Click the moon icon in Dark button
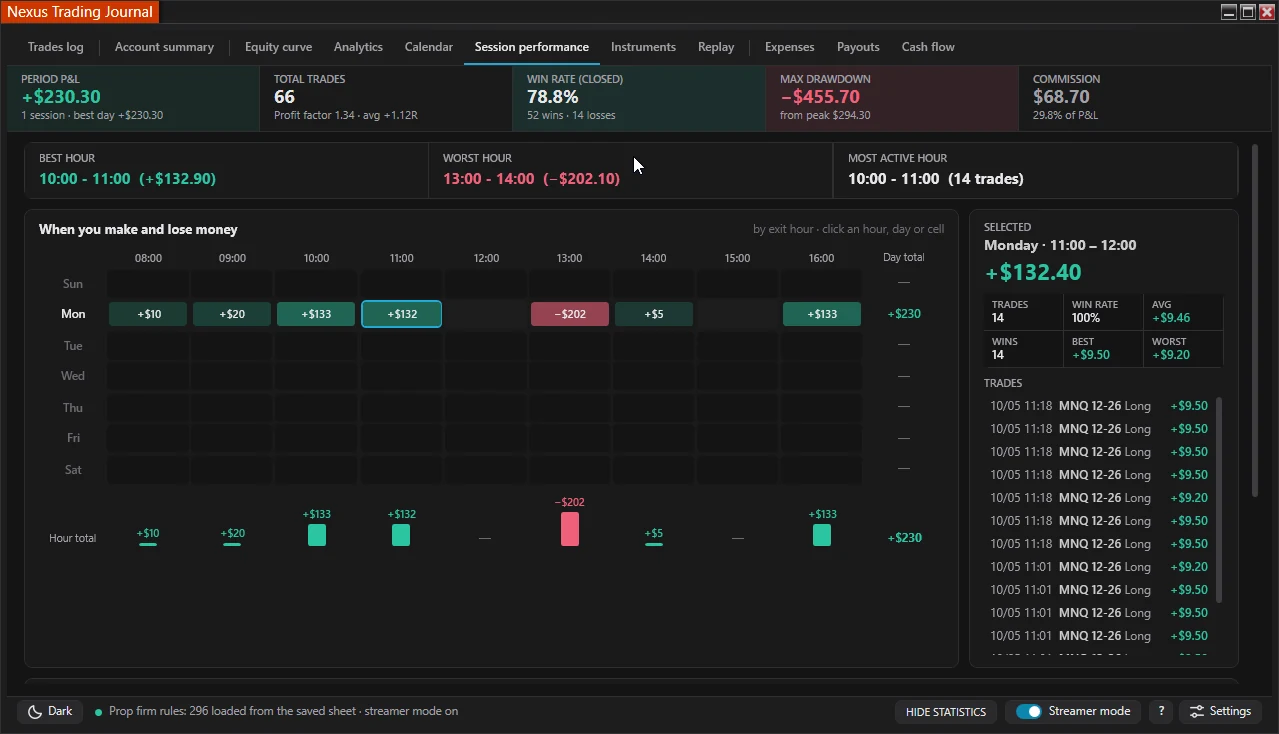This screenshot has height=734, width=1279. click(x=35, y=711)
